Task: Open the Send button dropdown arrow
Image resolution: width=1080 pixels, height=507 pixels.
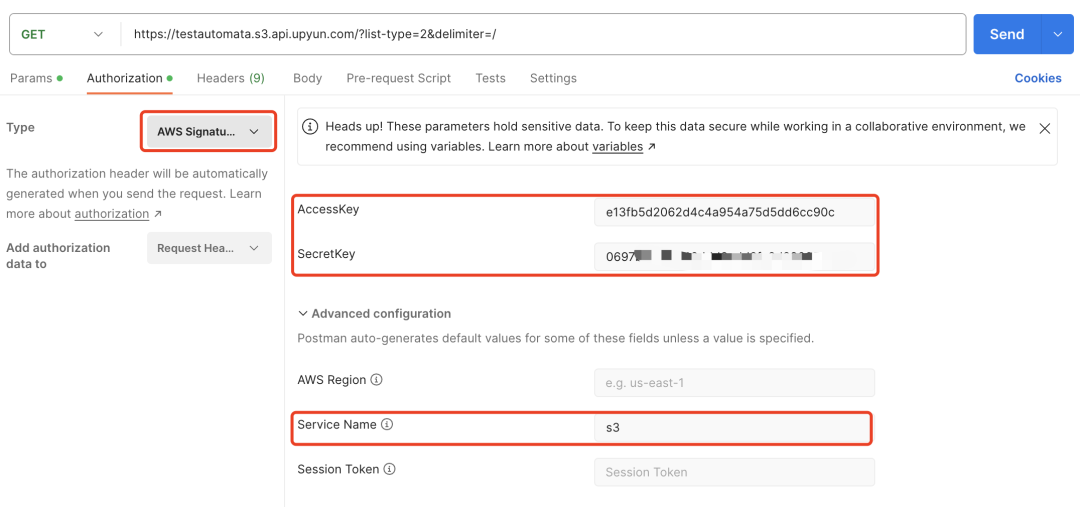Action: pos(1058,34)
